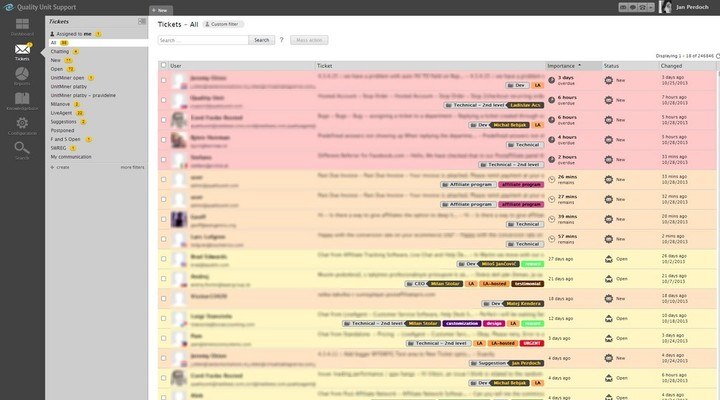This screenshot has height=400, width=720.
Task: Sort by the User column header
Action: click(242, 66)
